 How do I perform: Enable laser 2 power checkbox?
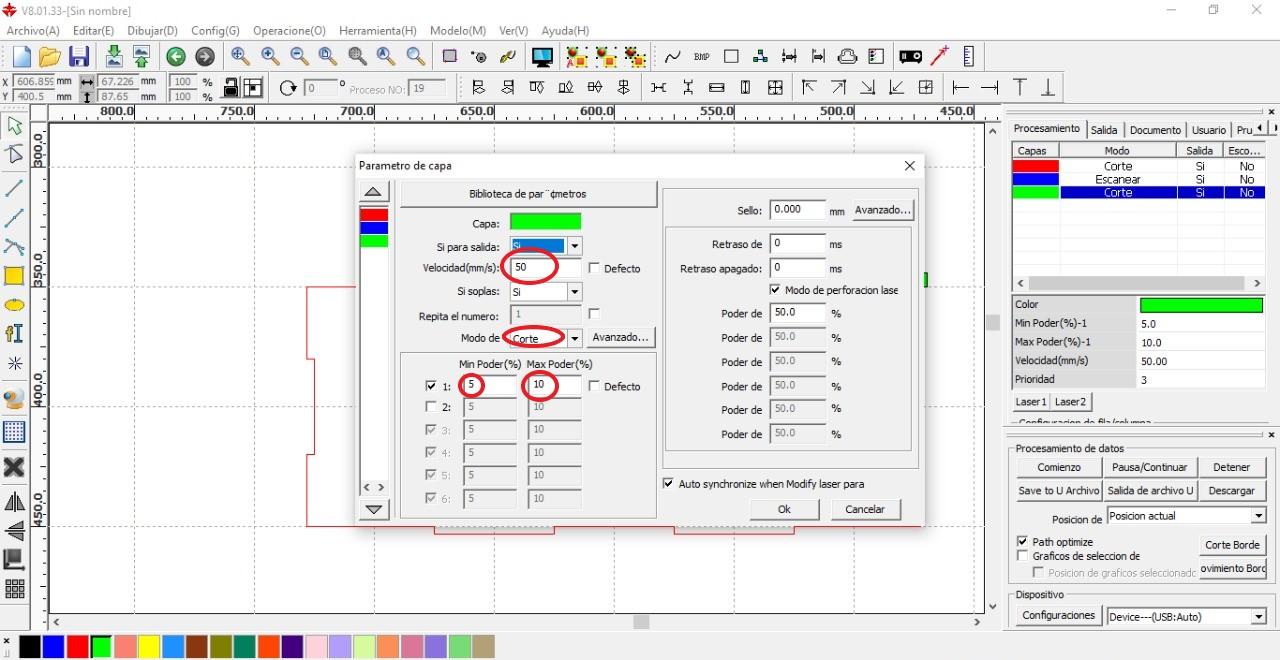(431, 407)
